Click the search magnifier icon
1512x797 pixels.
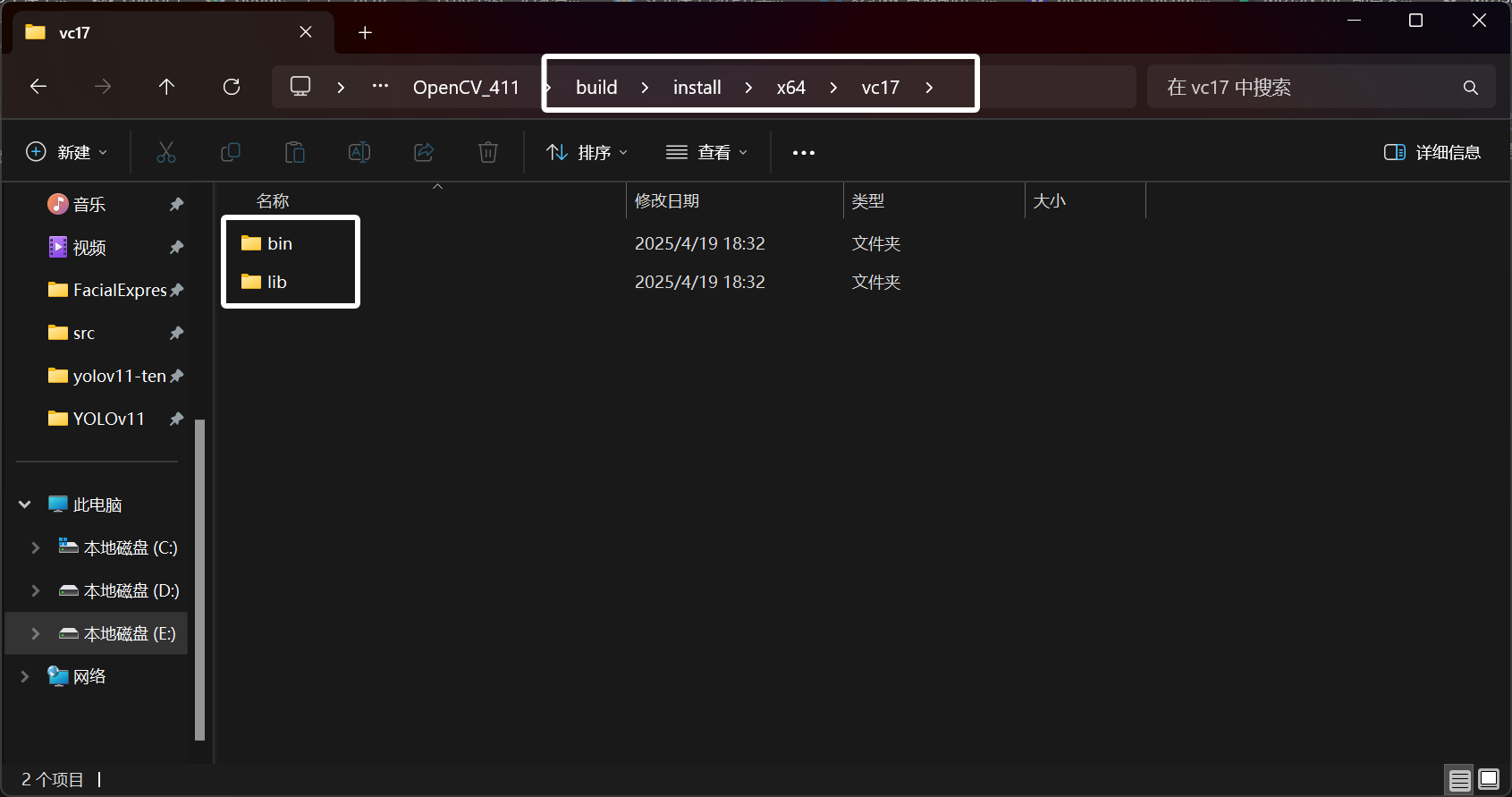point(1470,87)
